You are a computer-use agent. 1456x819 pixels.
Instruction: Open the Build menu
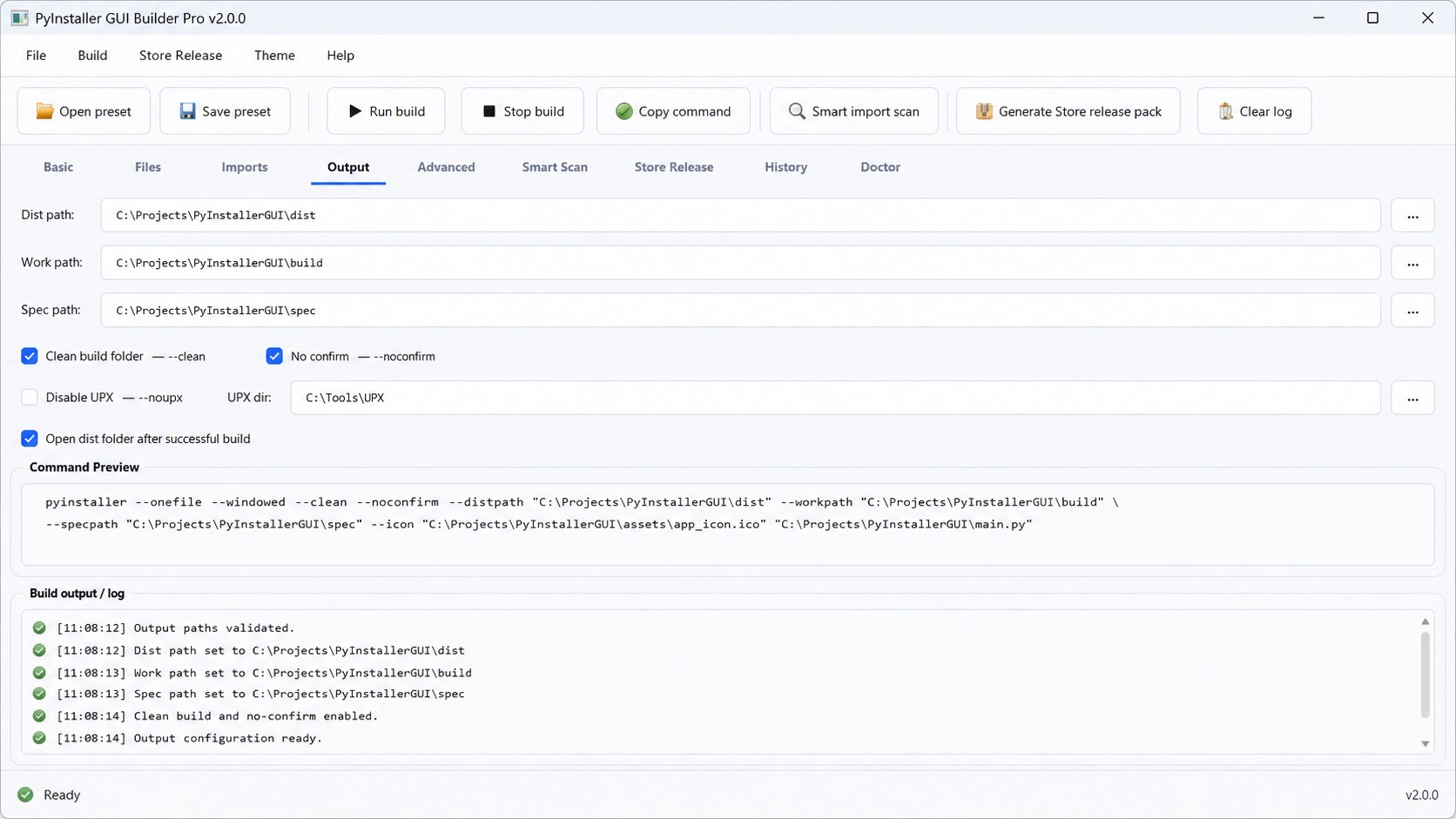pos(92,56)
